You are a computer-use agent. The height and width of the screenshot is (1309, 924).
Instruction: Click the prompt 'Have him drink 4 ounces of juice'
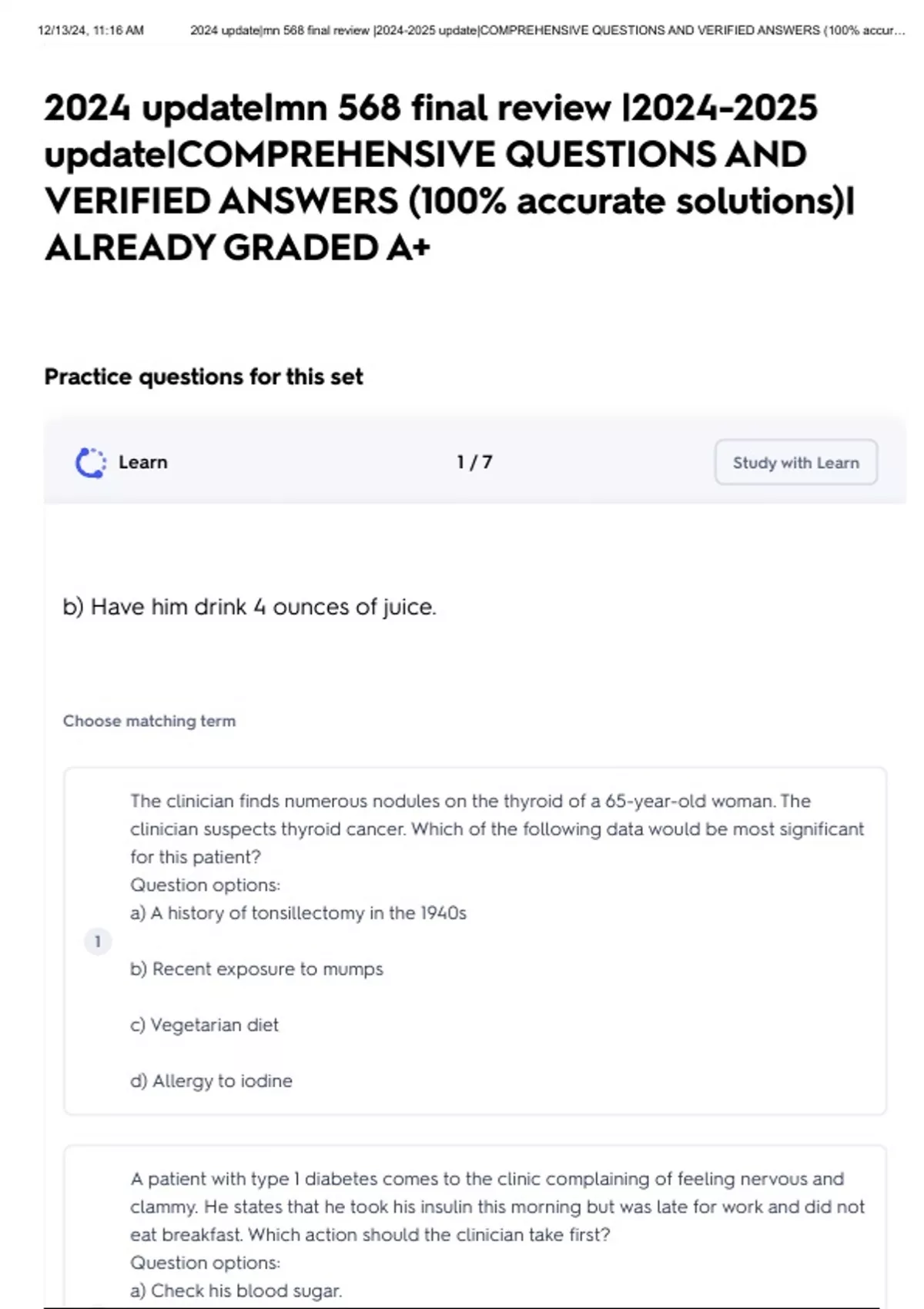[x=249, y=607]
